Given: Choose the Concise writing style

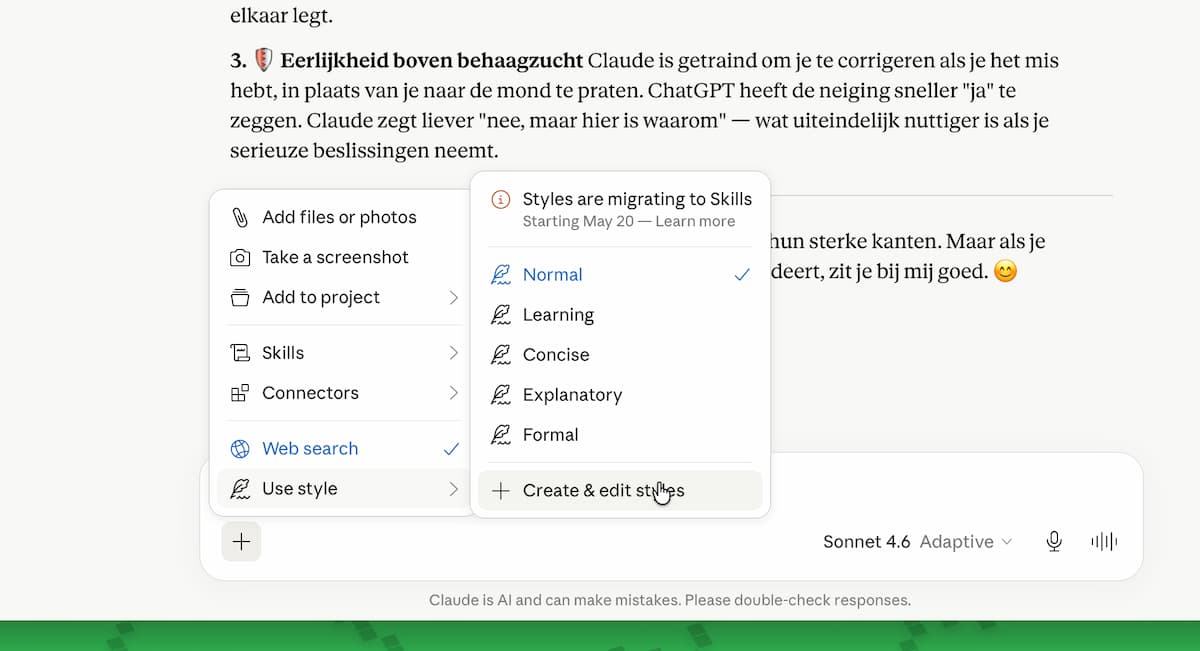Looking at the screenshot, I should point(620,355).
